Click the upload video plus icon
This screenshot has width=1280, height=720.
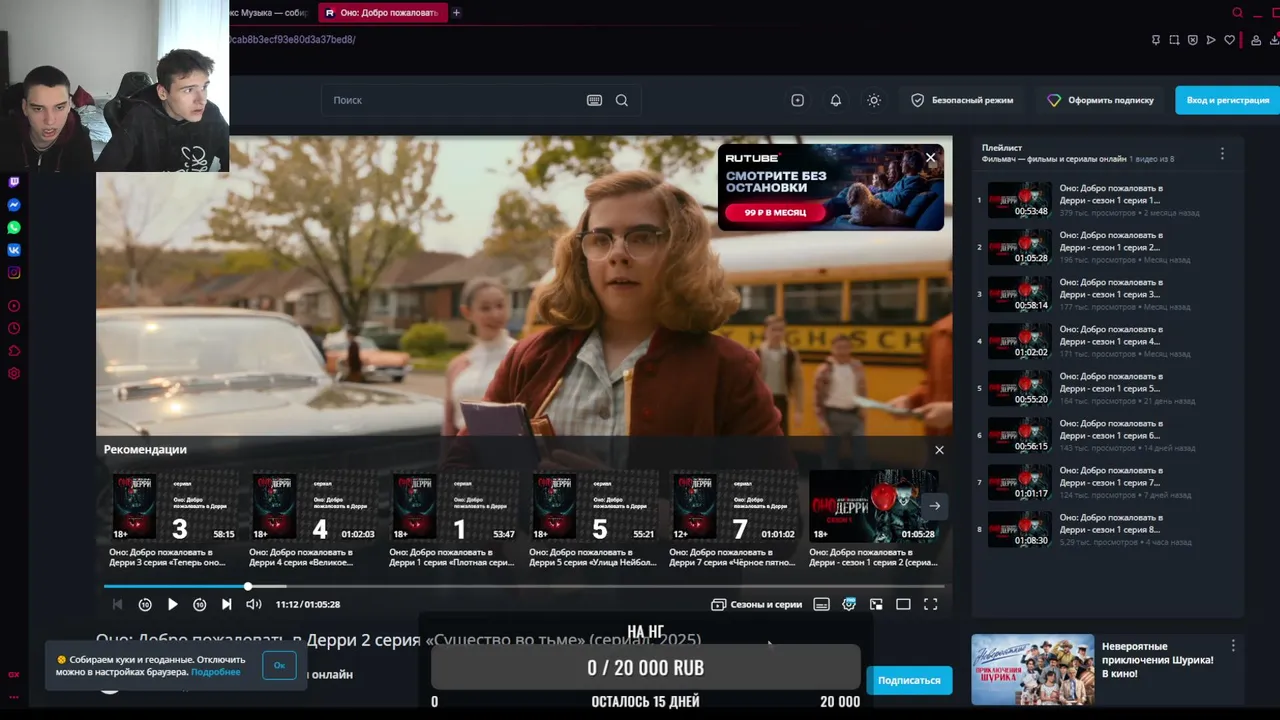tap(797, 100)
